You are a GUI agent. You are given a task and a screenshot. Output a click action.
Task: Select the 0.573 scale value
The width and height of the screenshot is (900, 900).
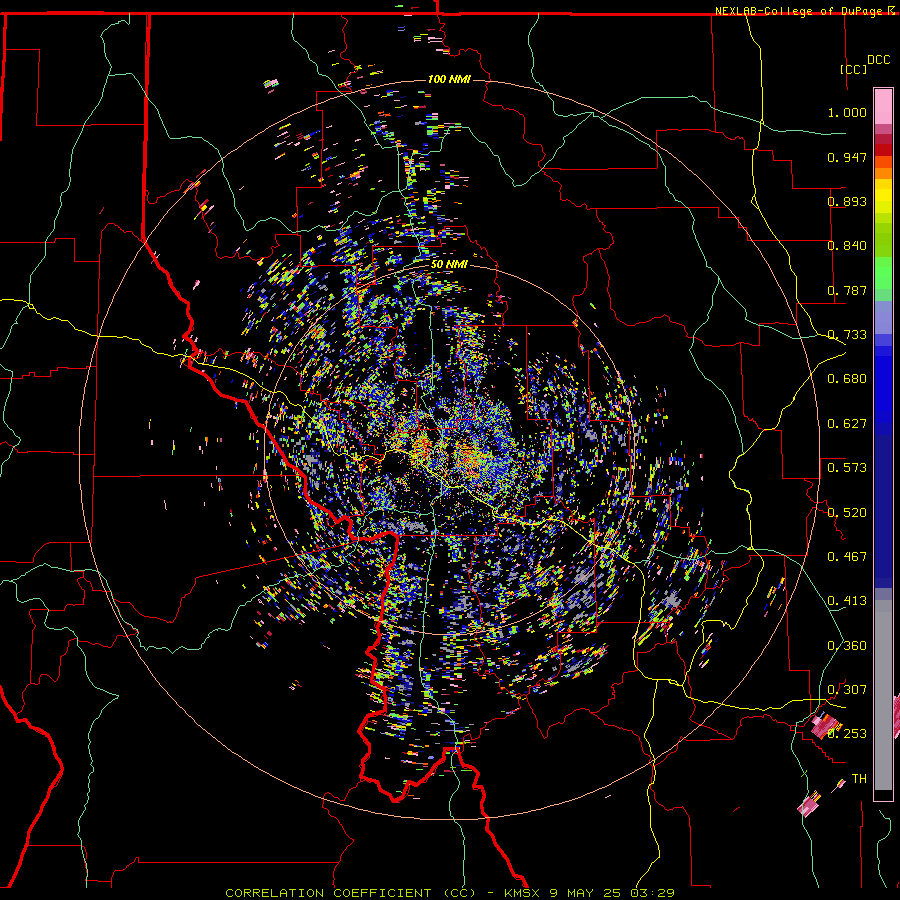(847, 468)
